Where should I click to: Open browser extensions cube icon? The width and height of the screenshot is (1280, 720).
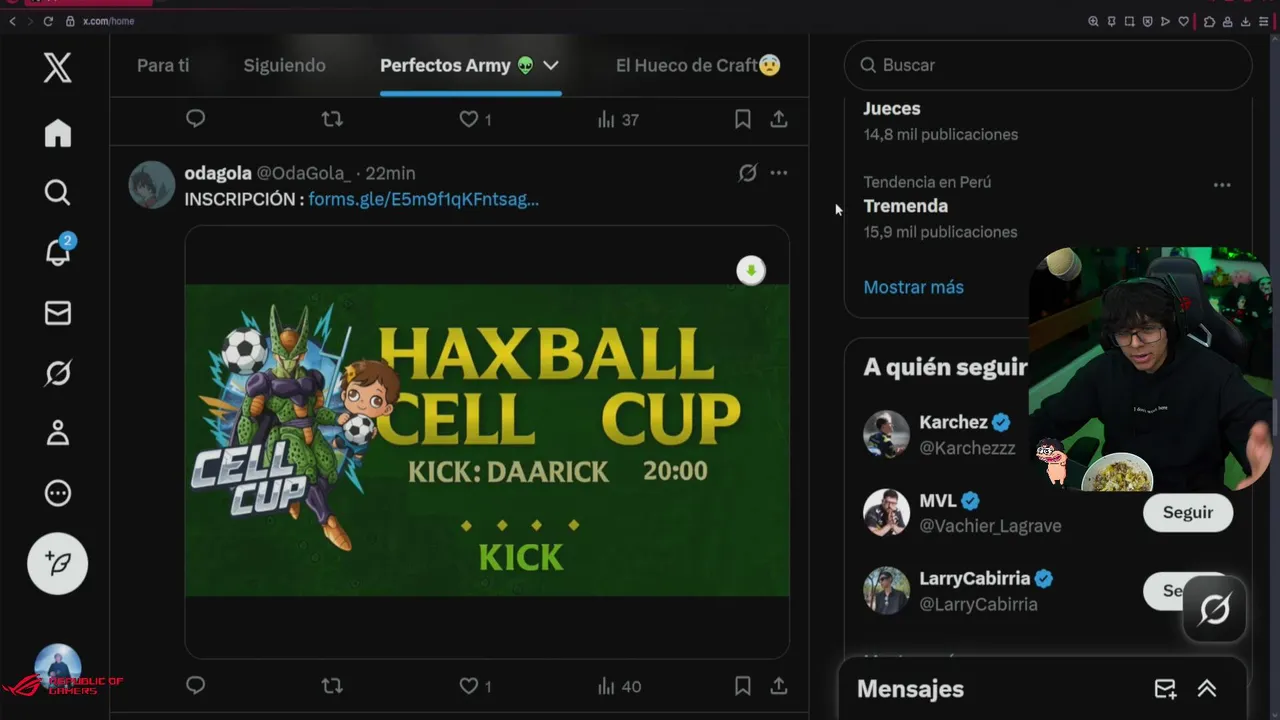pyautogui.click(x=1209, y=21)
